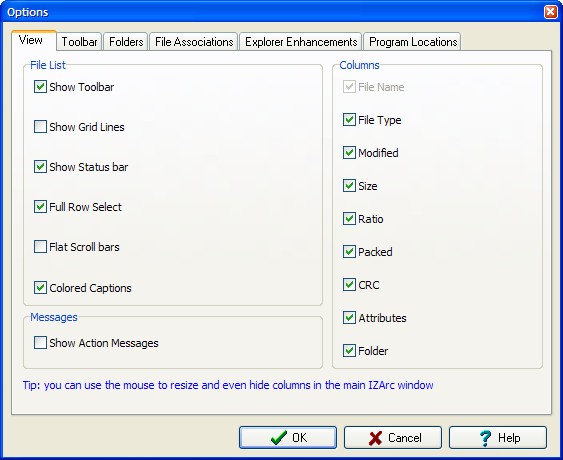
Task: Switch to the Toolbar tab
Action: click(79, 42)
